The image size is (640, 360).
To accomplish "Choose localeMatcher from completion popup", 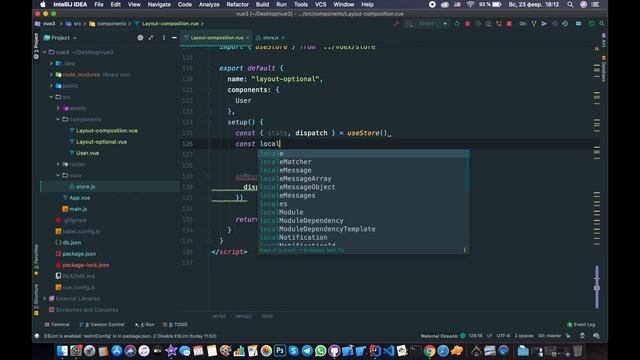I will click(x=363, y=162).
